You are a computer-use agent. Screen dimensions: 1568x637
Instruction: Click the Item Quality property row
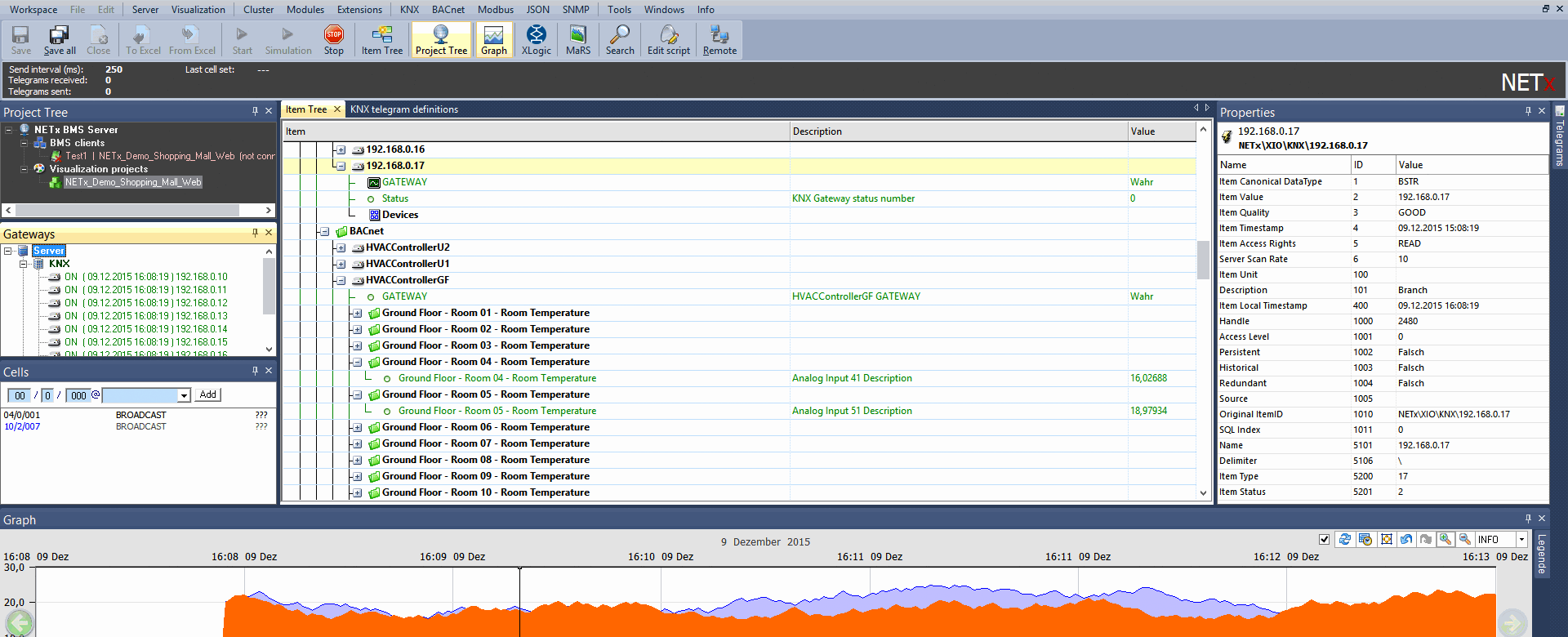click(x=1382, y=212)
